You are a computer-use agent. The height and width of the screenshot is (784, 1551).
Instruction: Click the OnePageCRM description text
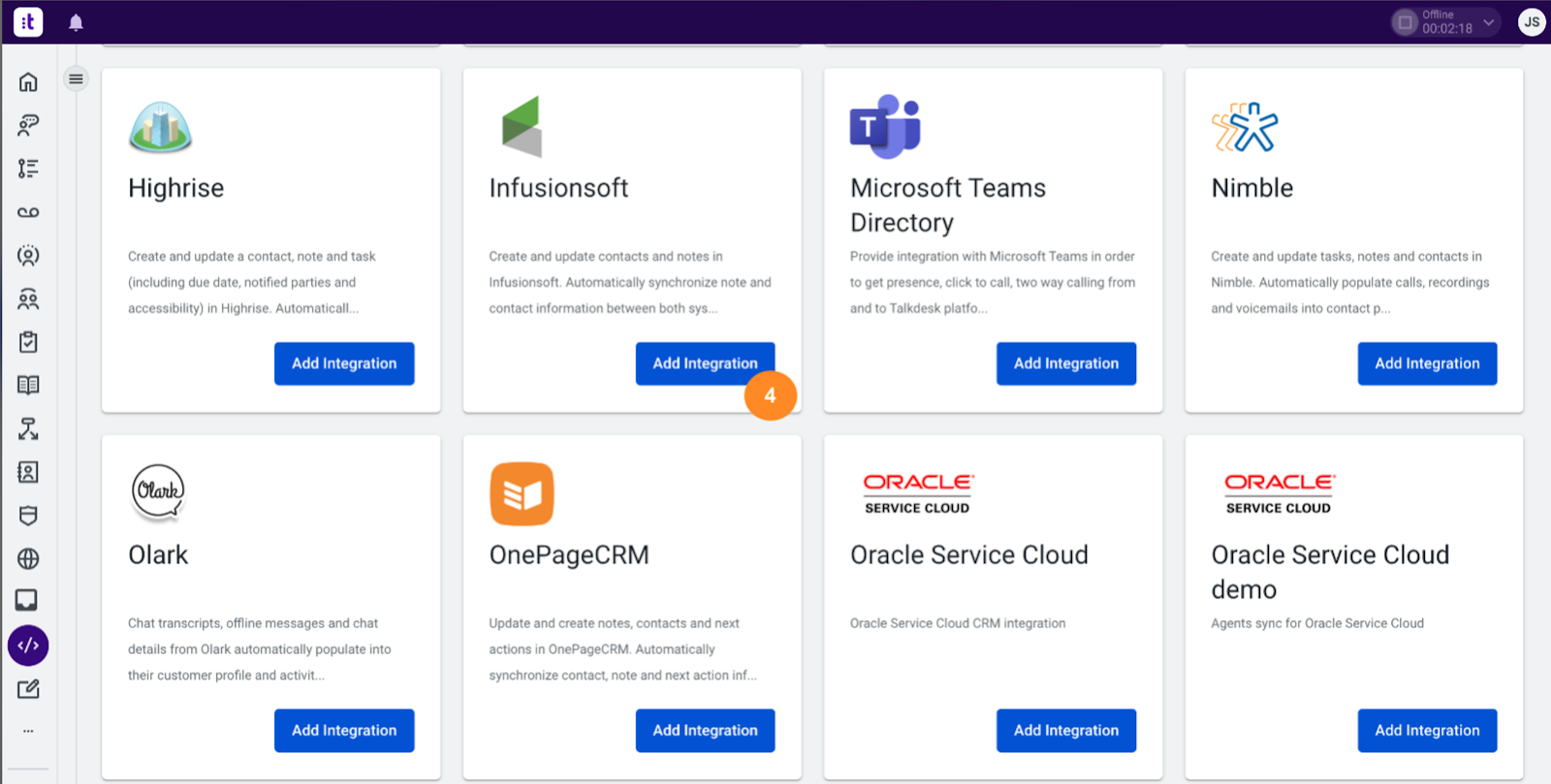coord(623,649)
